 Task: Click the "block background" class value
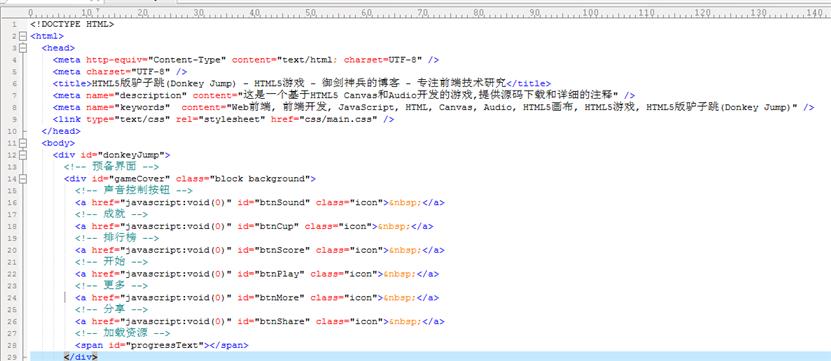(260, 179)
